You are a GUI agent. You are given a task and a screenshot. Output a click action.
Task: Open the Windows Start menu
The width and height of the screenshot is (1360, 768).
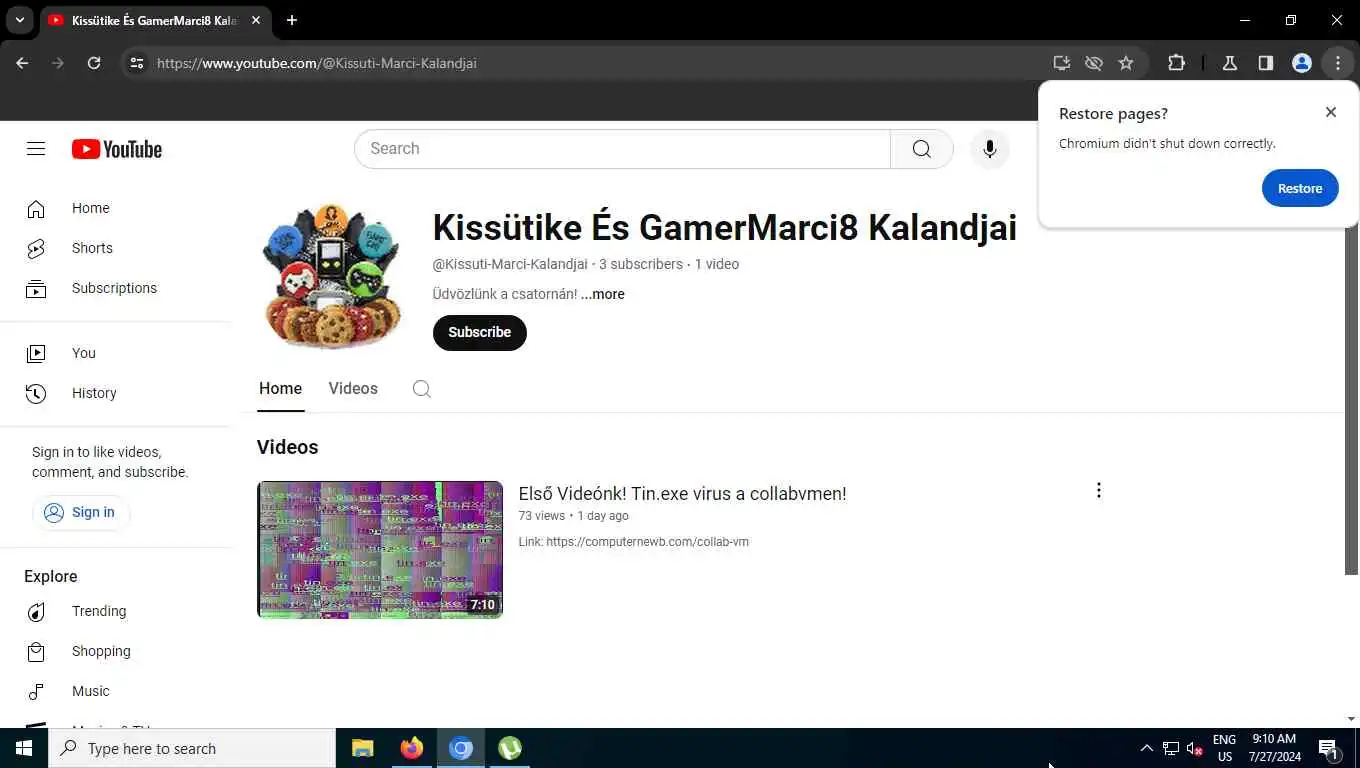[24, 748]
